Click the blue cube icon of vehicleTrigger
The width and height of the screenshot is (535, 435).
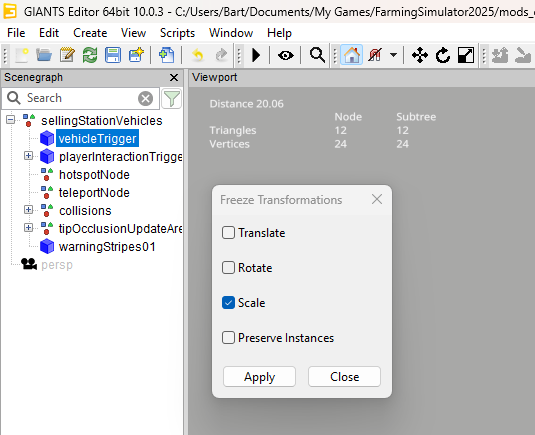click(x=47, y=139)
